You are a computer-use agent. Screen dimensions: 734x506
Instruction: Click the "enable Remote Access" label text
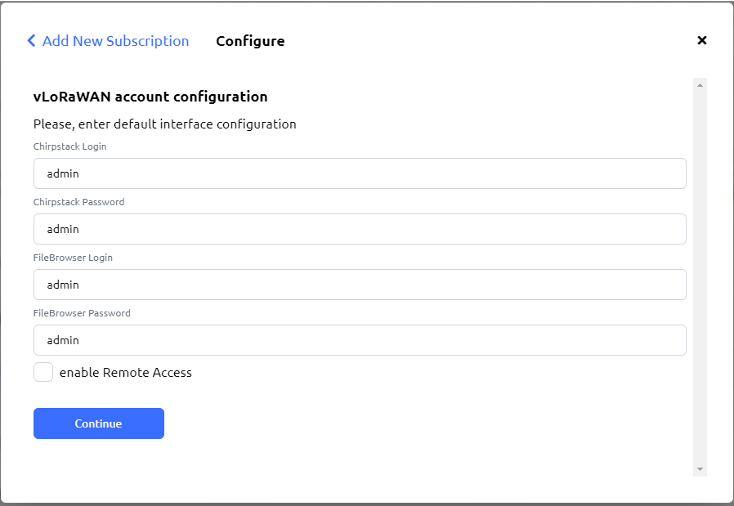[125, 373]
